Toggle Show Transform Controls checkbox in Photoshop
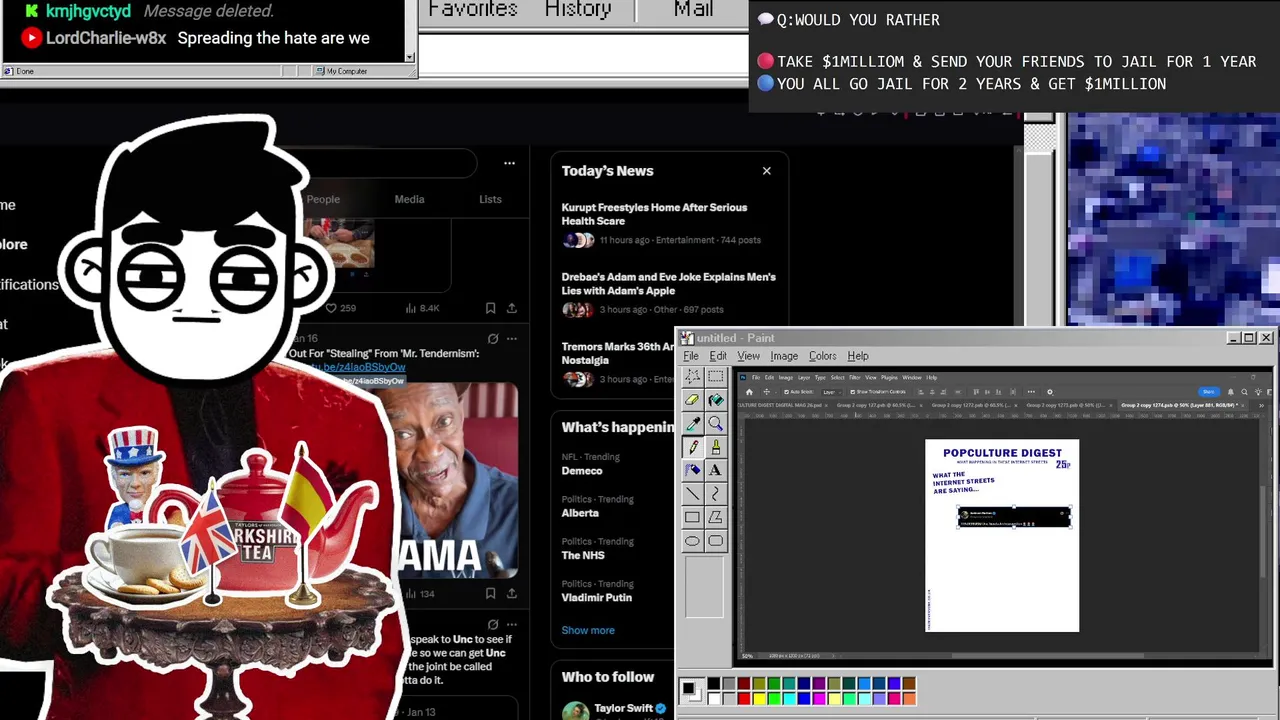 point(853,392)
